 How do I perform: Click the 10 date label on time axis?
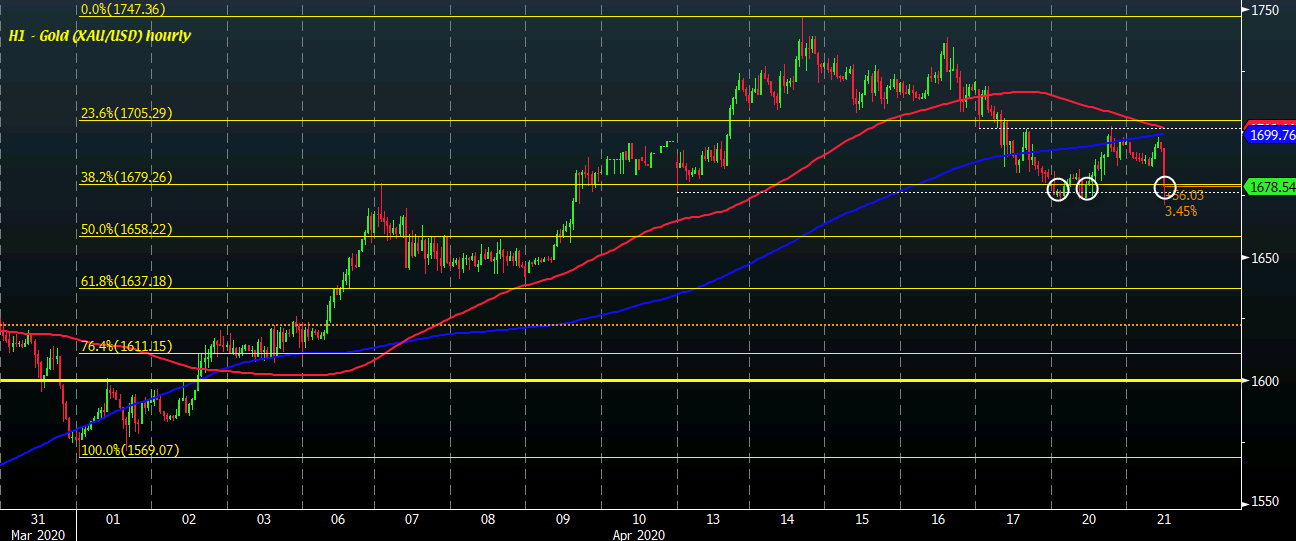638,520
